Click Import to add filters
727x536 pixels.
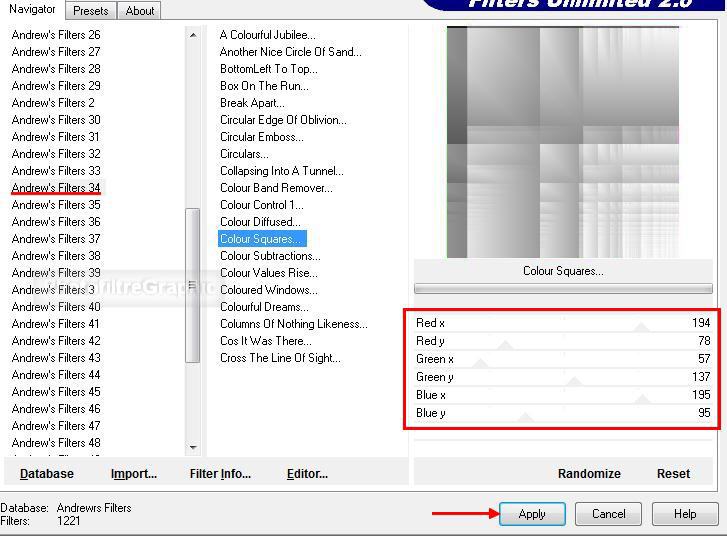(x=134, y=474)
